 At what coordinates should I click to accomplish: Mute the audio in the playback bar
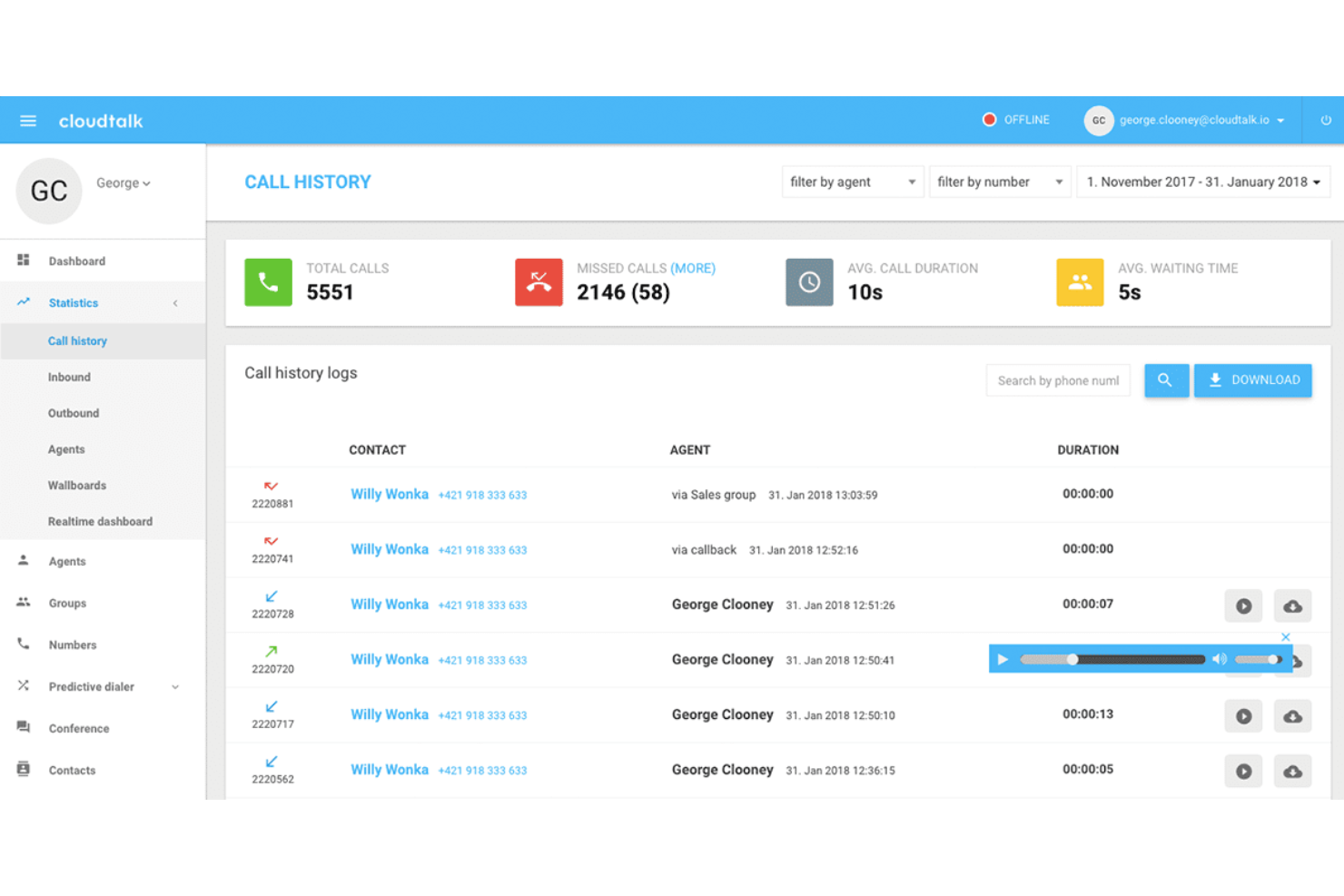point(1220,659)
